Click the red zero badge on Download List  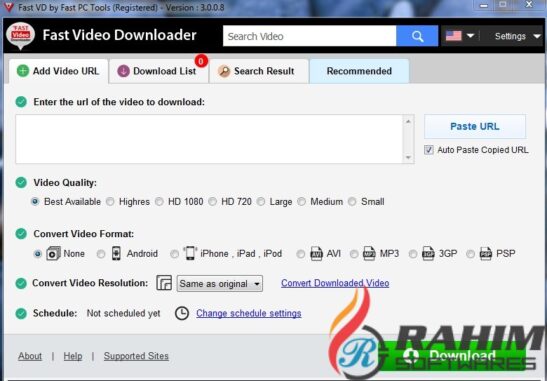[201, 61]
